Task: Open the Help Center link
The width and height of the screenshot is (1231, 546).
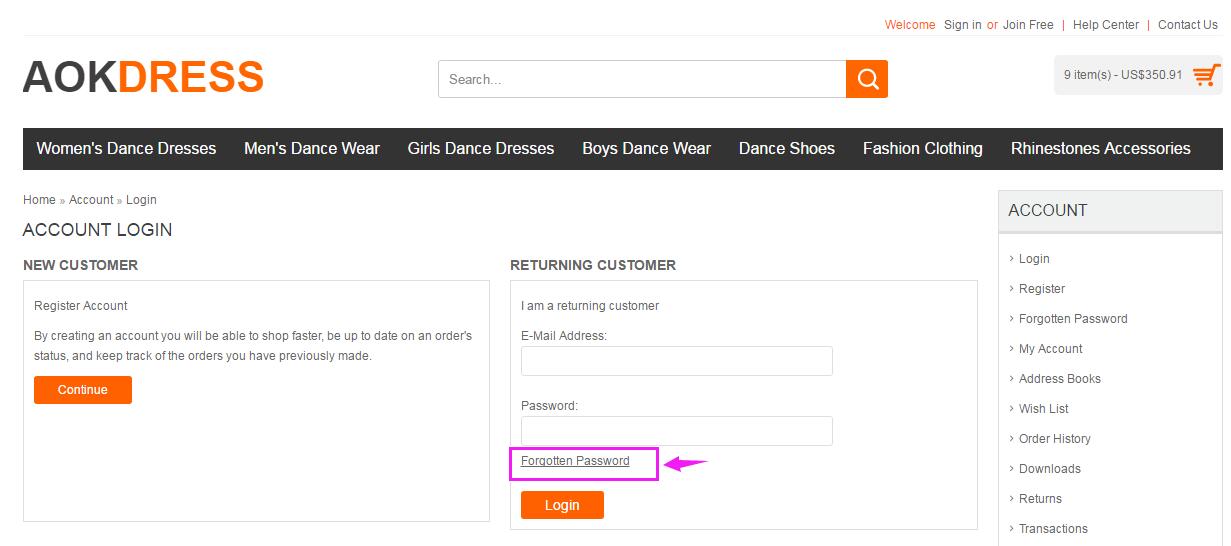Action: tap(1106, 25)
